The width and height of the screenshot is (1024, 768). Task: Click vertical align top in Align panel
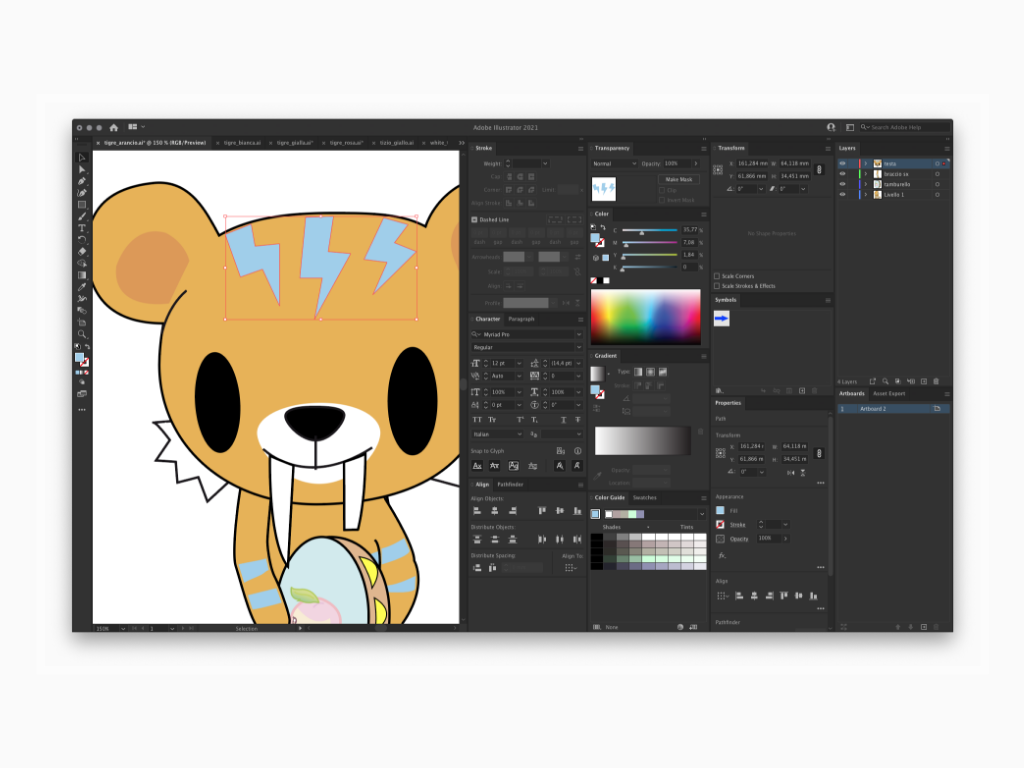point(541,511)
